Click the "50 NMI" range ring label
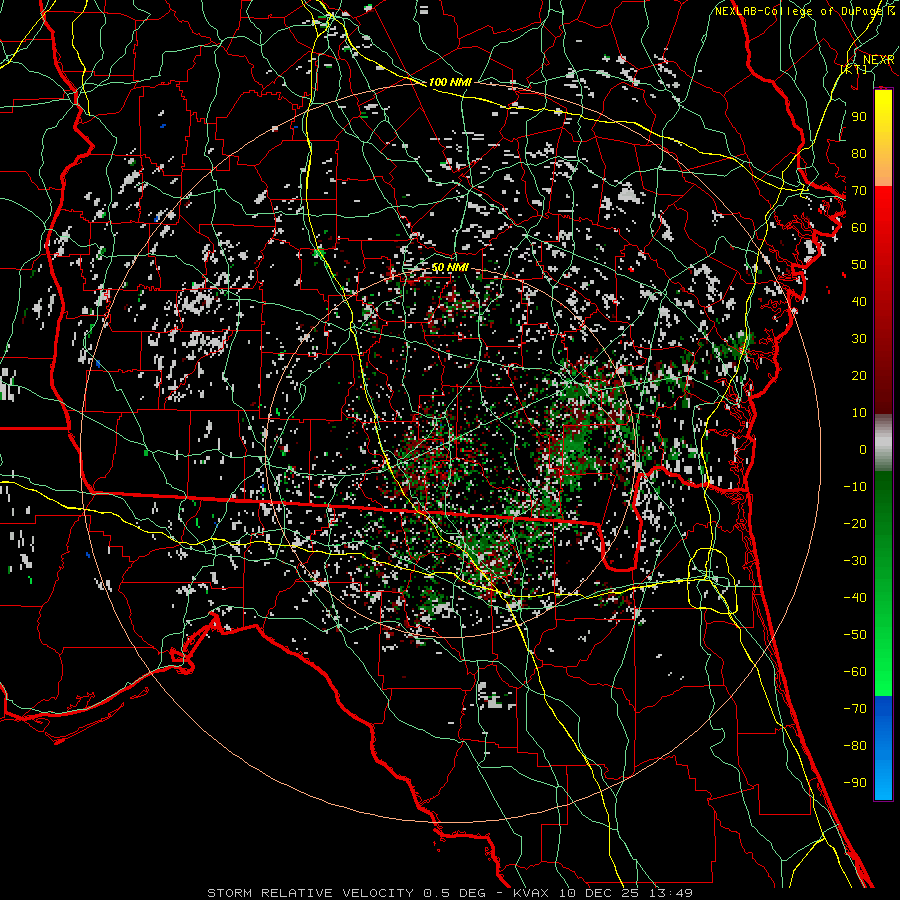The image size is (900, 900). (x=450, y=267)
